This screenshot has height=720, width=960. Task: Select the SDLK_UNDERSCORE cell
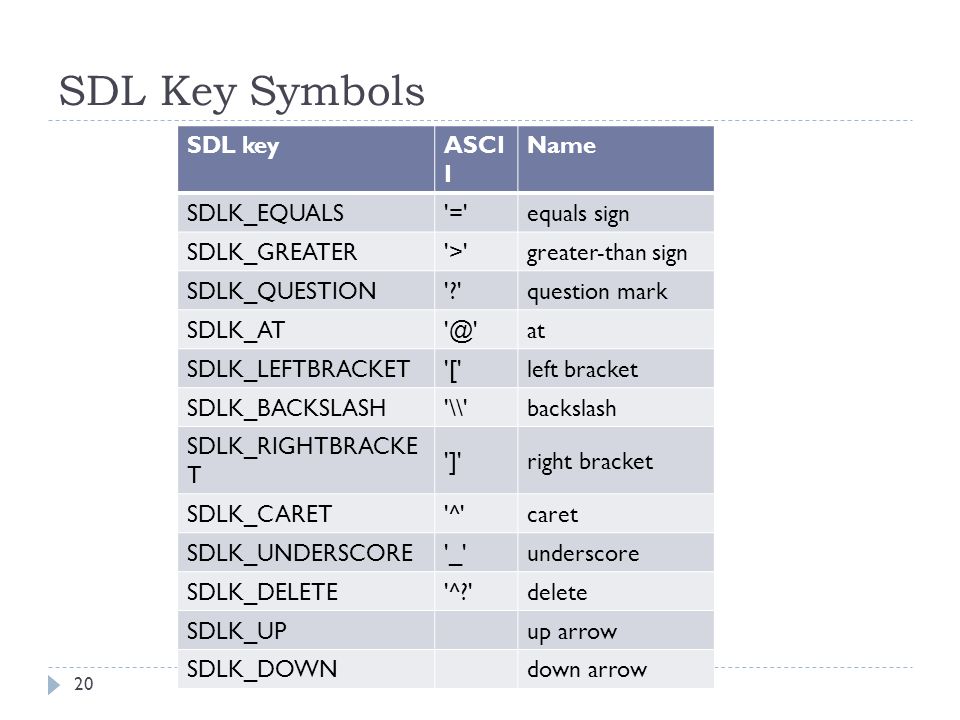coord(306,553)
